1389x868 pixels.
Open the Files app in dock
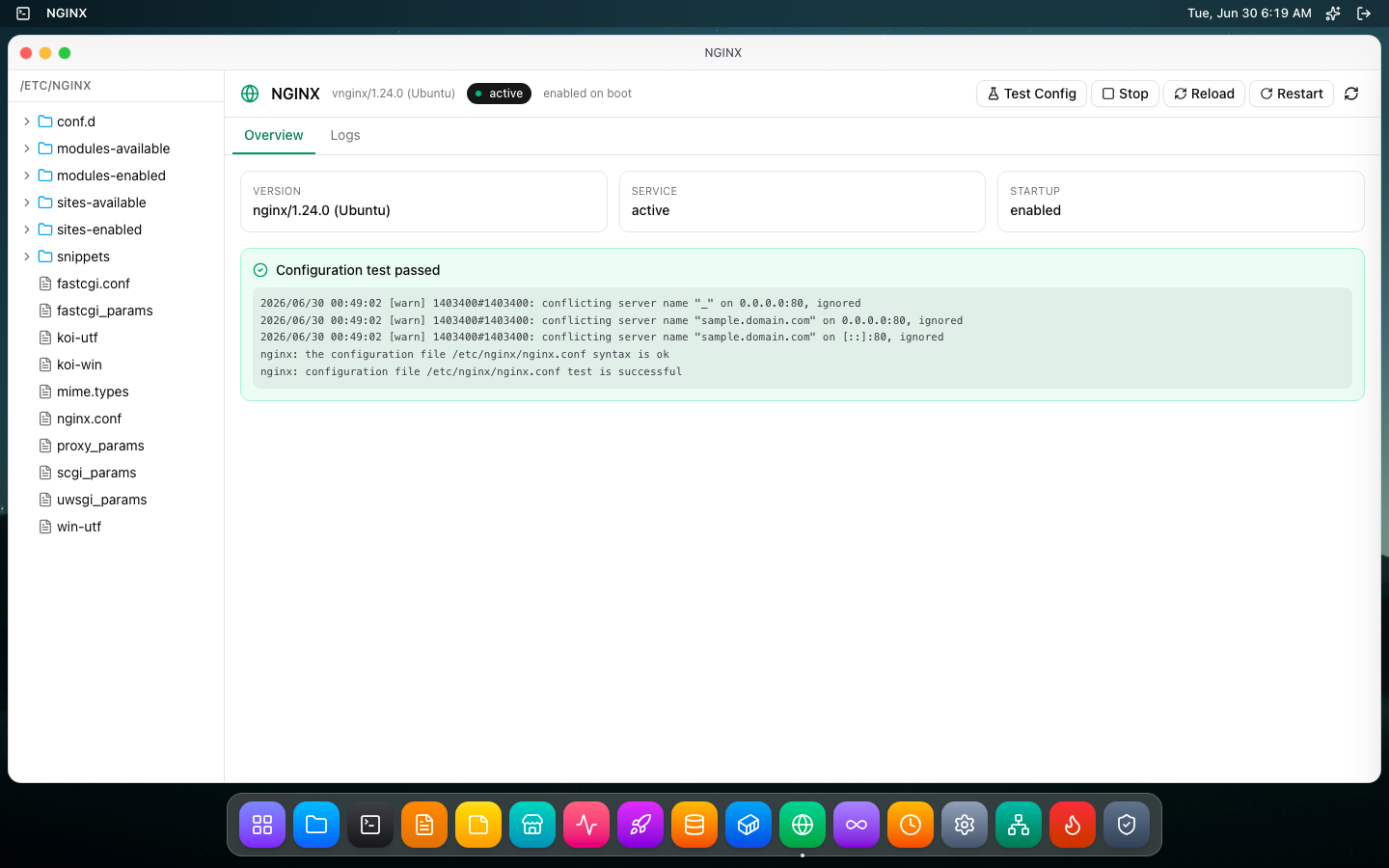point(316,825)
